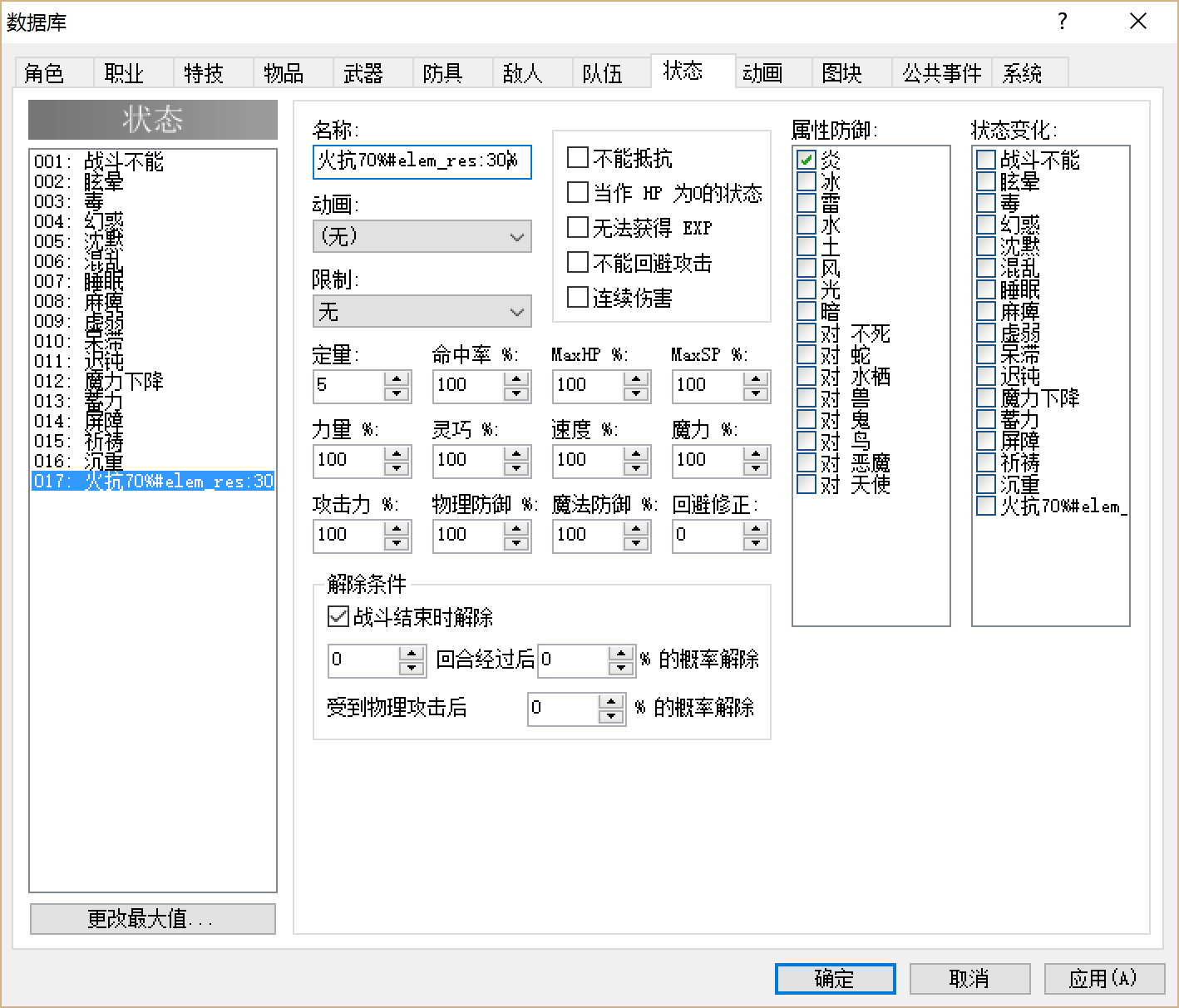The width and height of the screenshot is (1179, 1008).
Task: Open the 动画 dropdown showing (无)
Action: [422, 237]
